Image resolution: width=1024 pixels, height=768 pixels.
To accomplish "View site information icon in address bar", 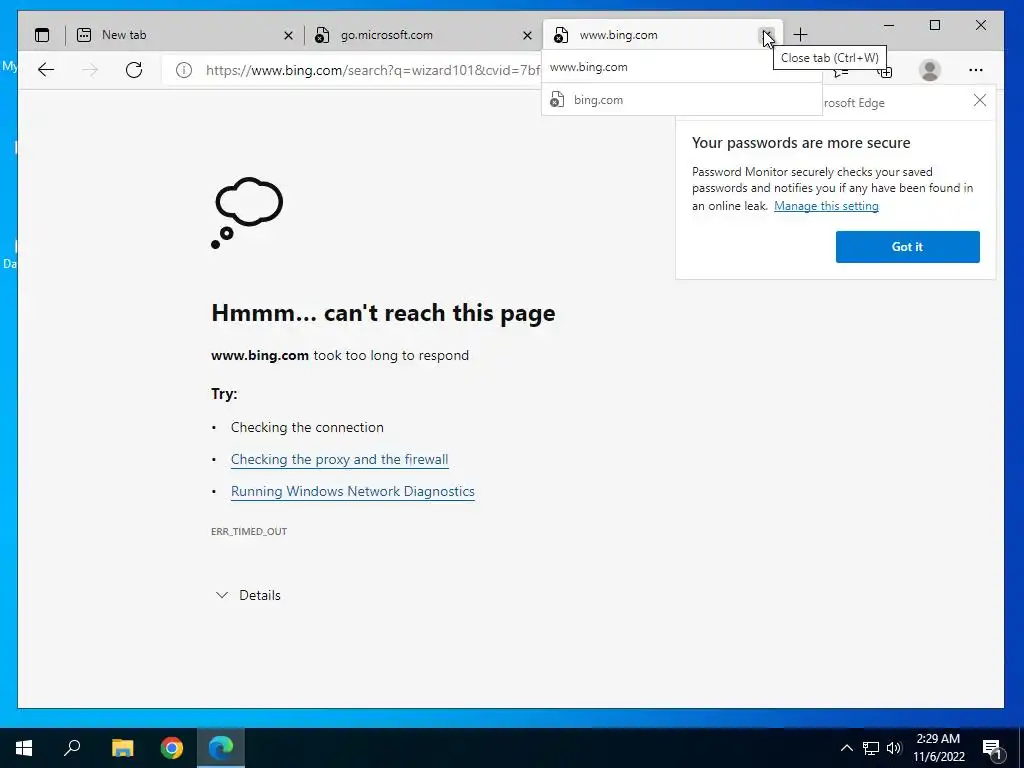I will [184, 70].
